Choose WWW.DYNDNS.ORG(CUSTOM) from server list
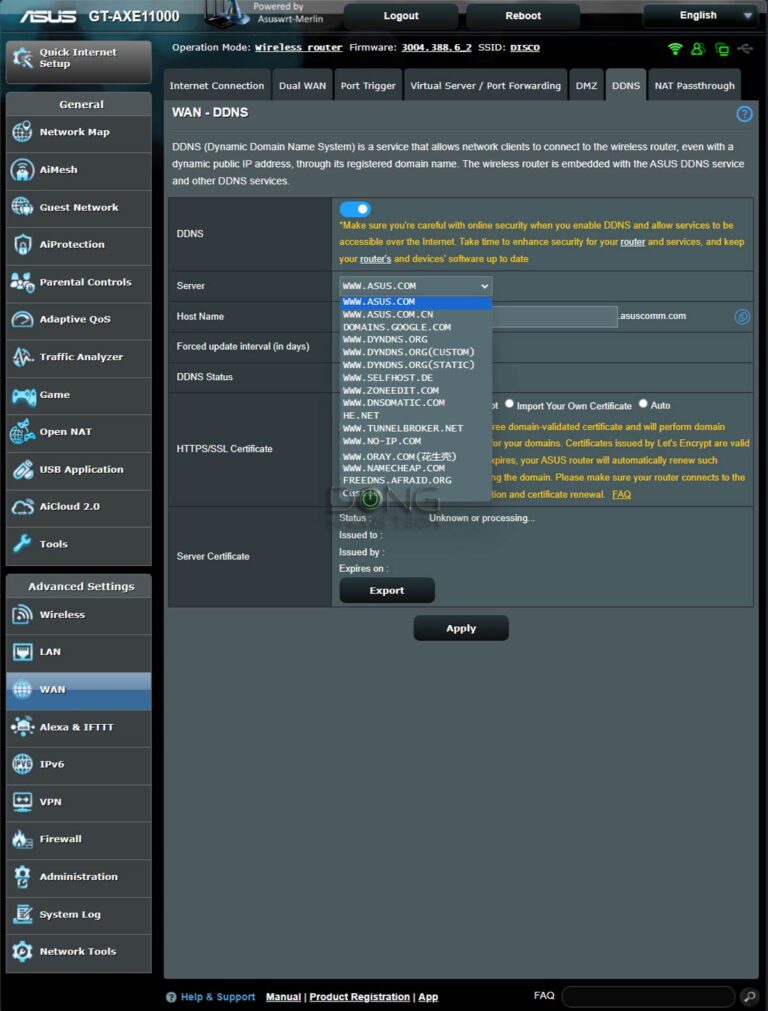This screenshot has height=1011, width=768. tap(416, 352)
